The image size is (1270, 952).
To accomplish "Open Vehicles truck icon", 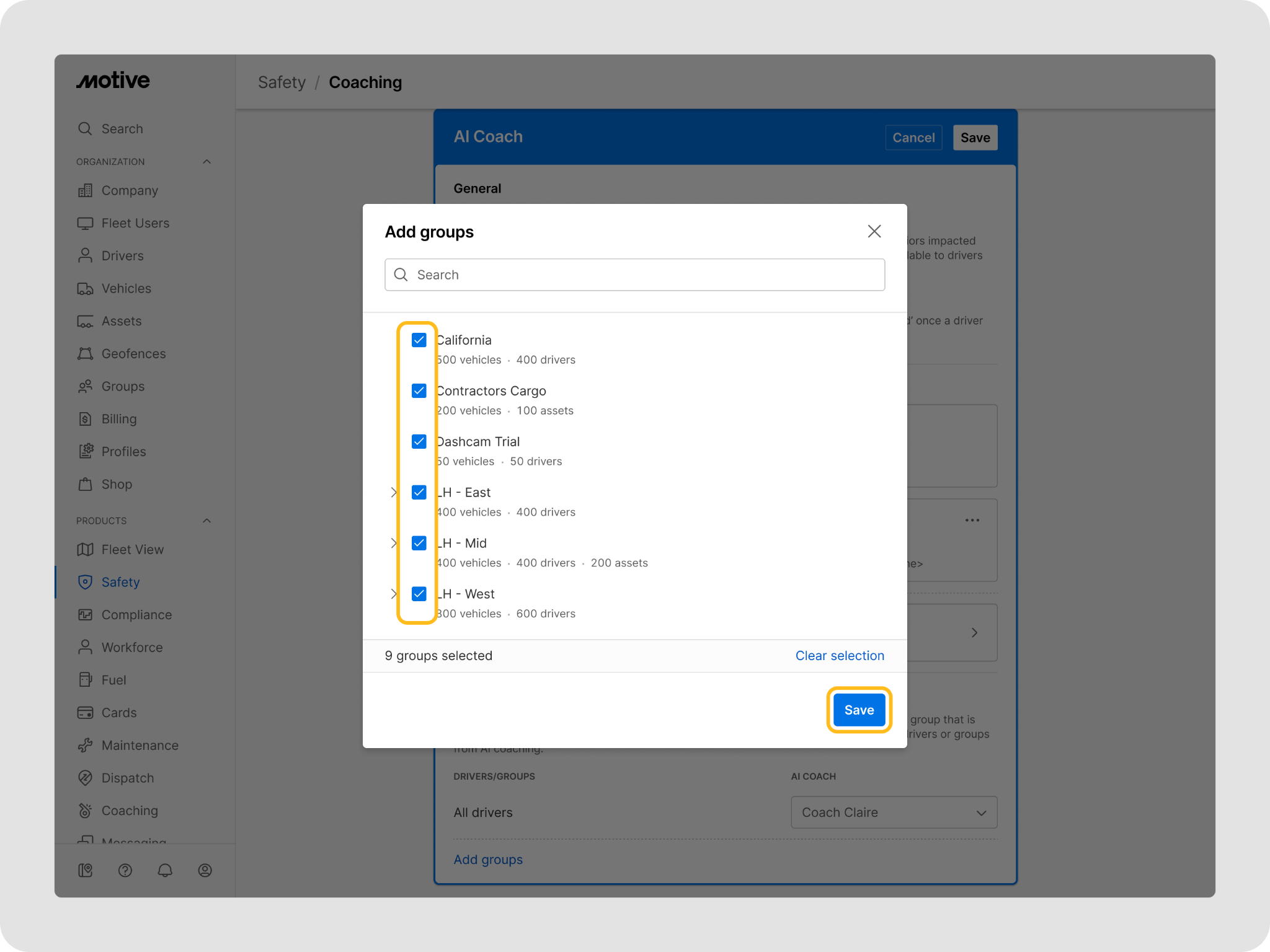I will 85,288.
